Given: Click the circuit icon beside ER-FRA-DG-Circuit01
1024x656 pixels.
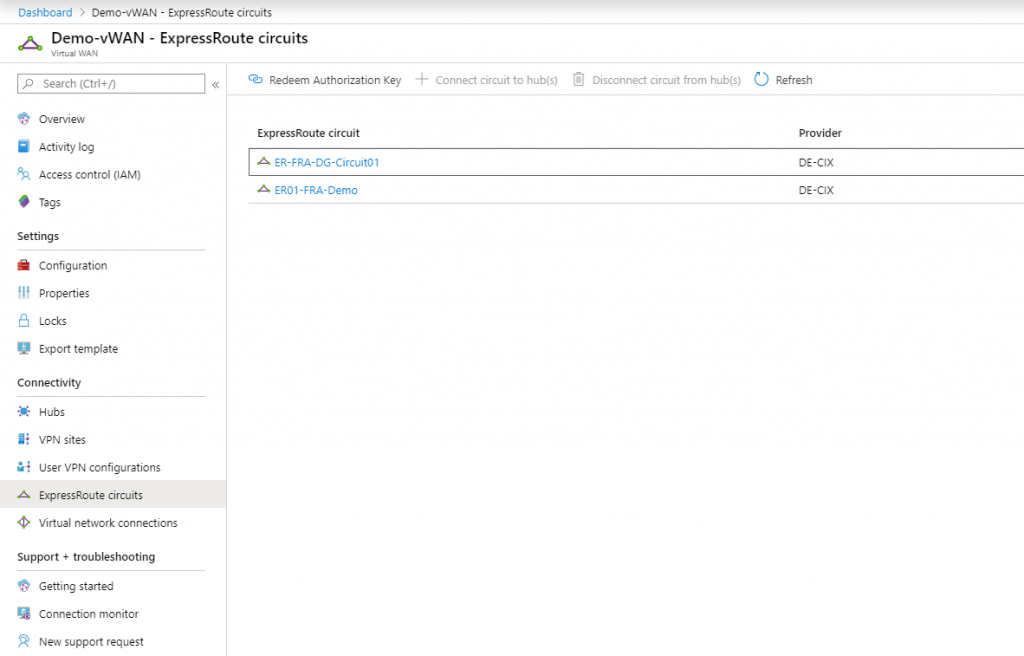Looking at the screenshot, I should 264,161.
